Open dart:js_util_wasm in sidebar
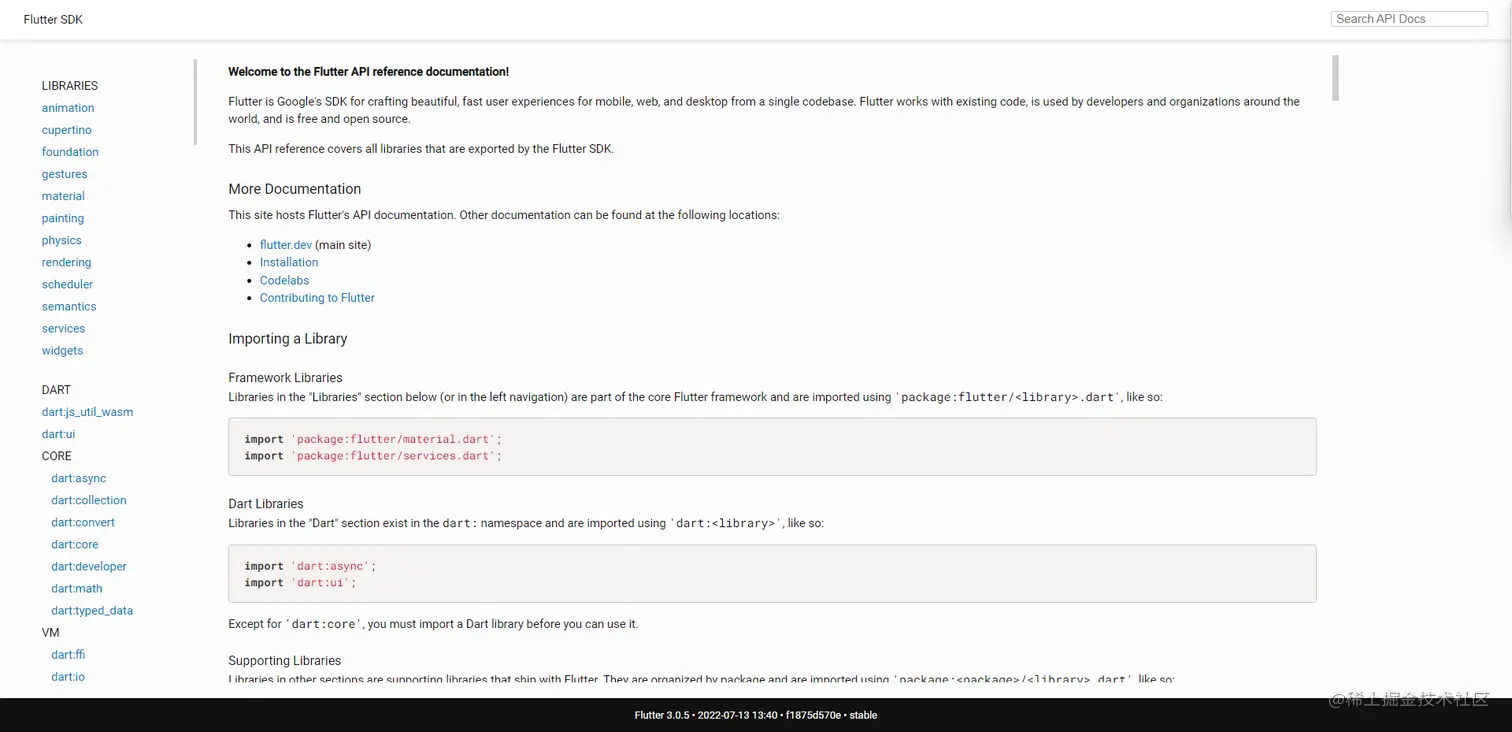Screen dimensions: 1512x732 [87, 412]
